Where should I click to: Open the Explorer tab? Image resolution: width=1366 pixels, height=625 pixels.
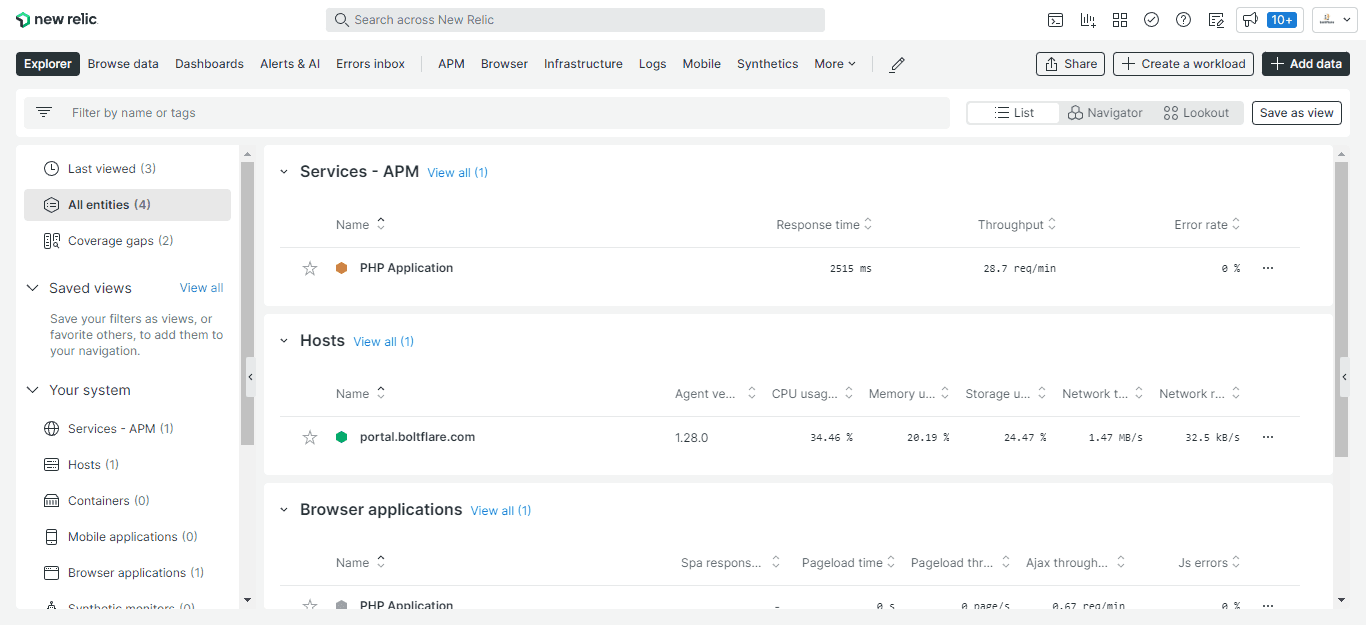(48, 64)
